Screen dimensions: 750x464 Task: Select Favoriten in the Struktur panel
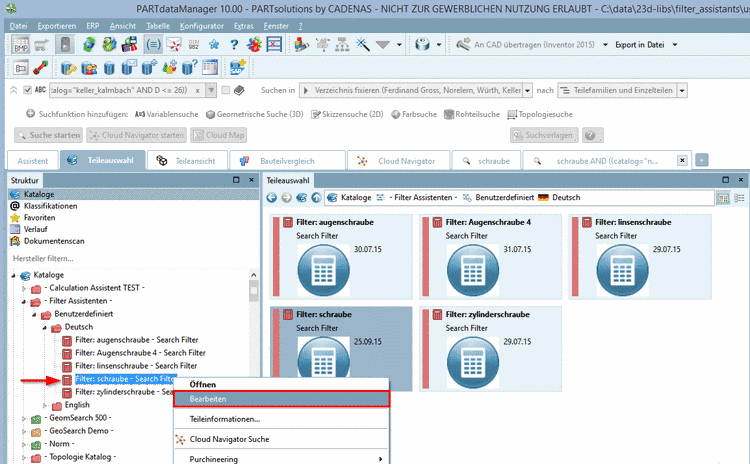[39, 218]
